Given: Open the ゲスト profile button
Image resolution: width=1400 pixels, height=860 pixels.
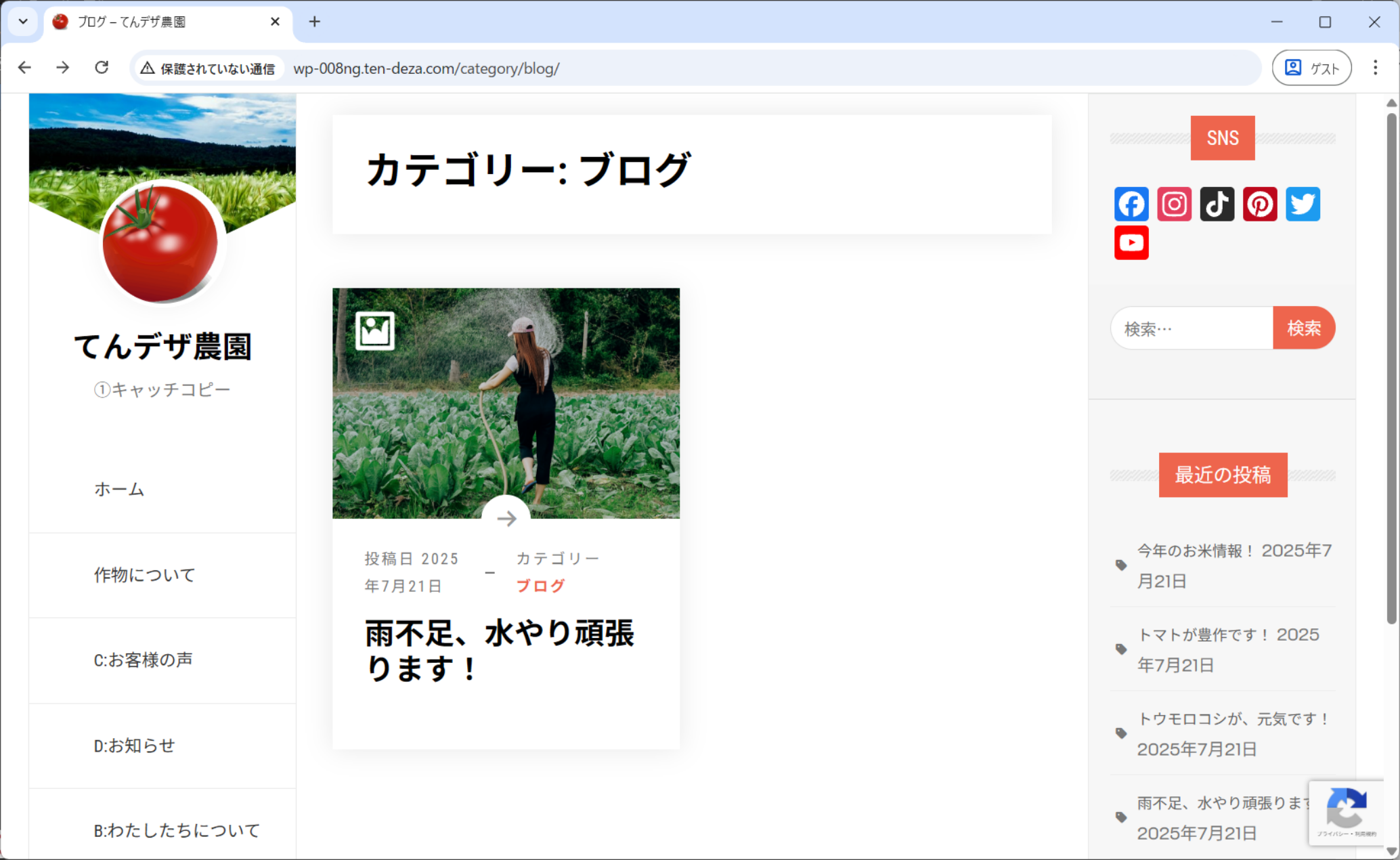Looking at the screenshot, I should pos(1311,68).
